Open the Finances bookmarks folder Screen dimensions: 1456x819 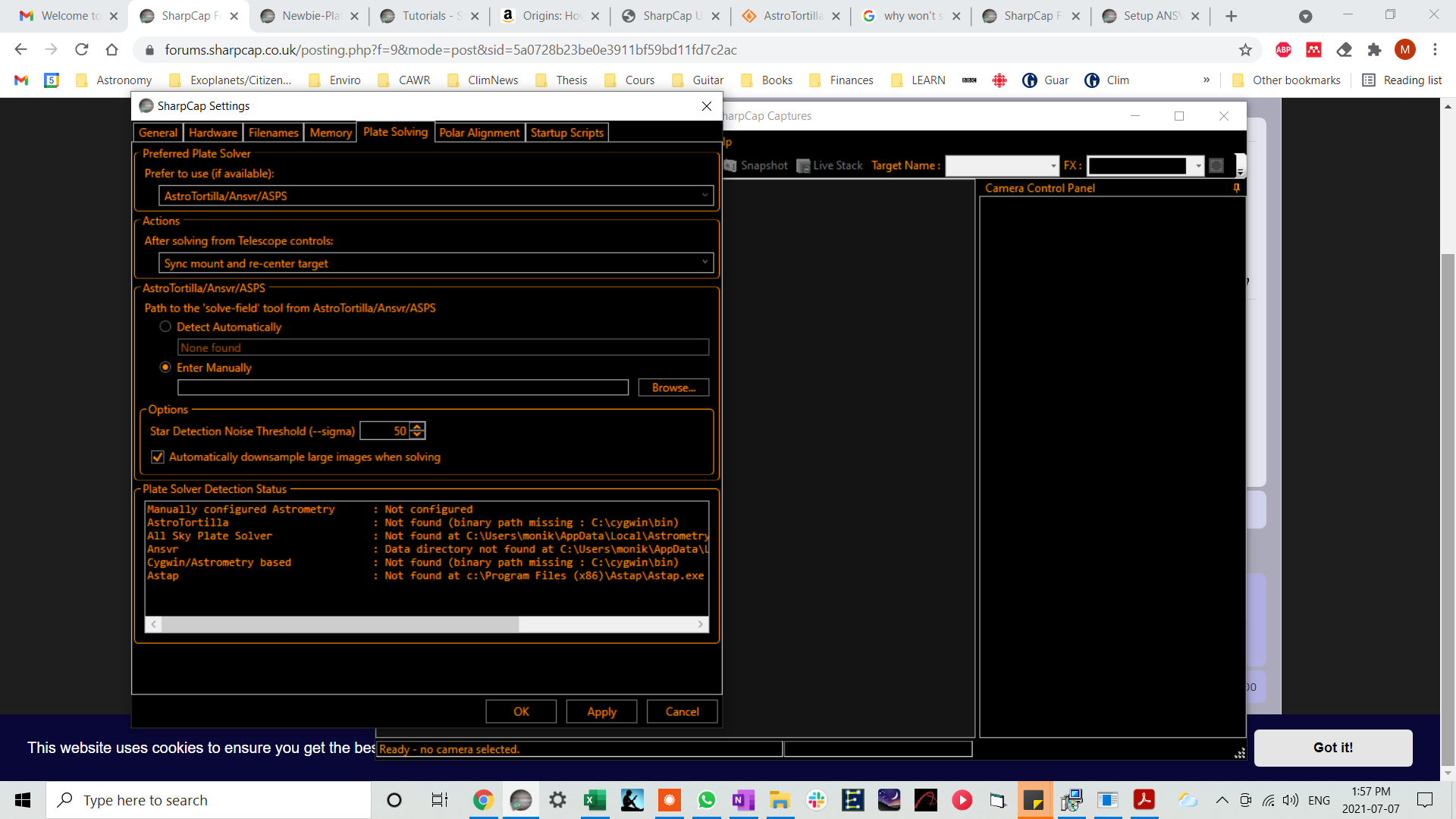click(842, 80)
